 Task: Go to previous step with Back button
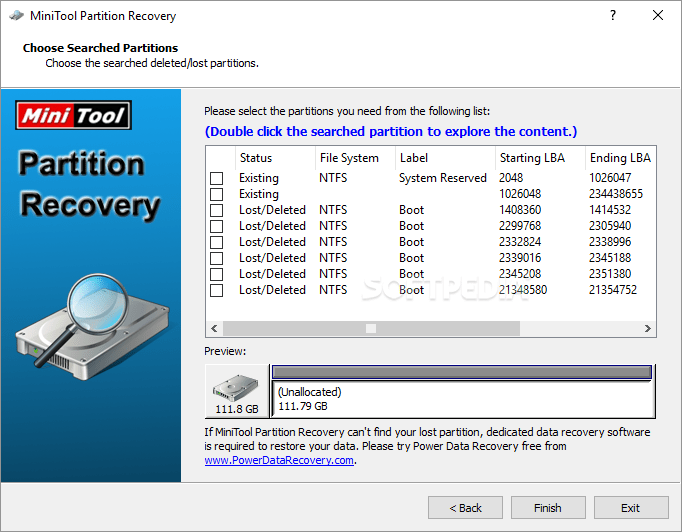tap(465, 508)
